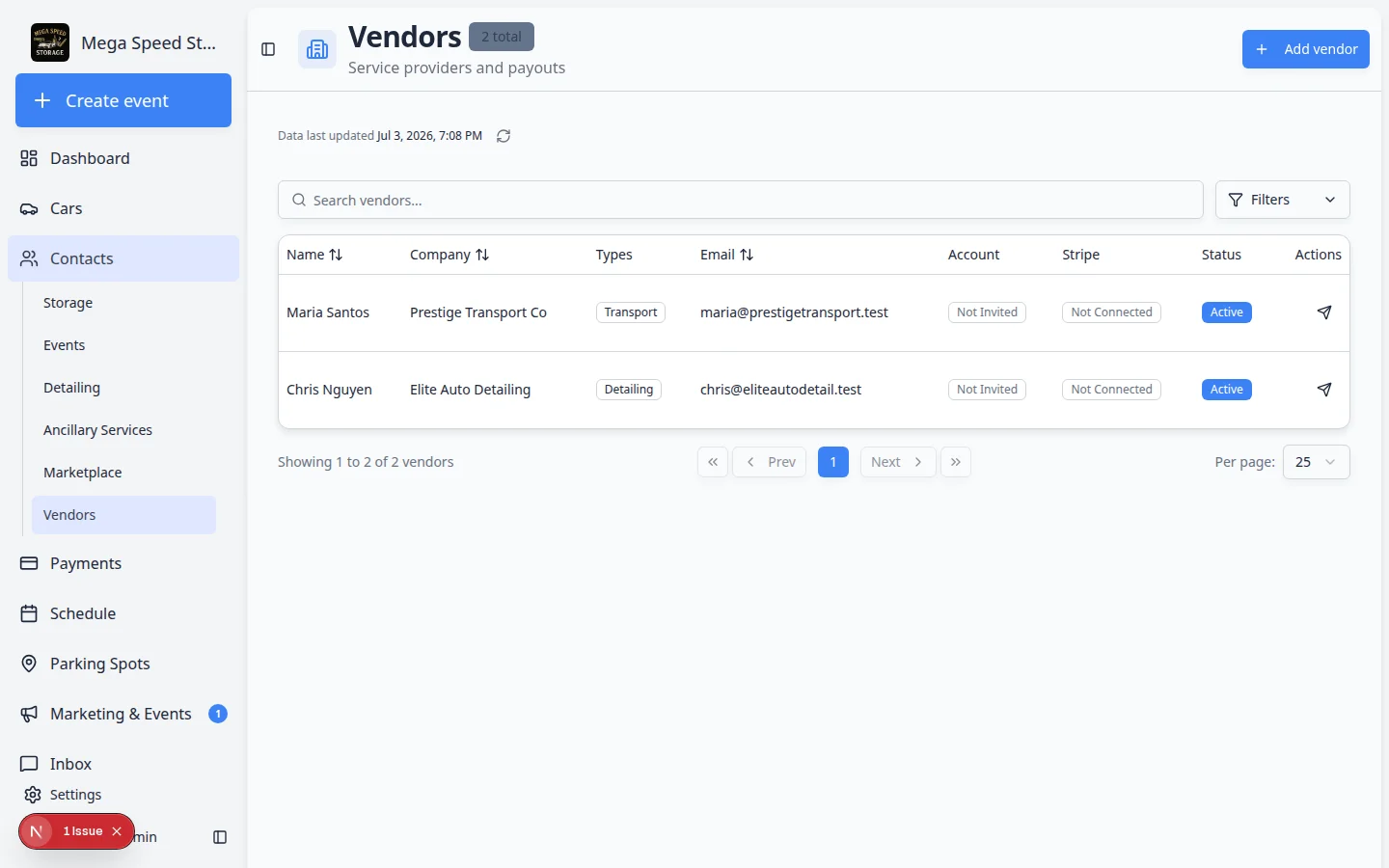The height and width of the screenshot is (868, 1389).
Task: Click Not Invited badge for Chris Nguyen
Action: [987, 390]
